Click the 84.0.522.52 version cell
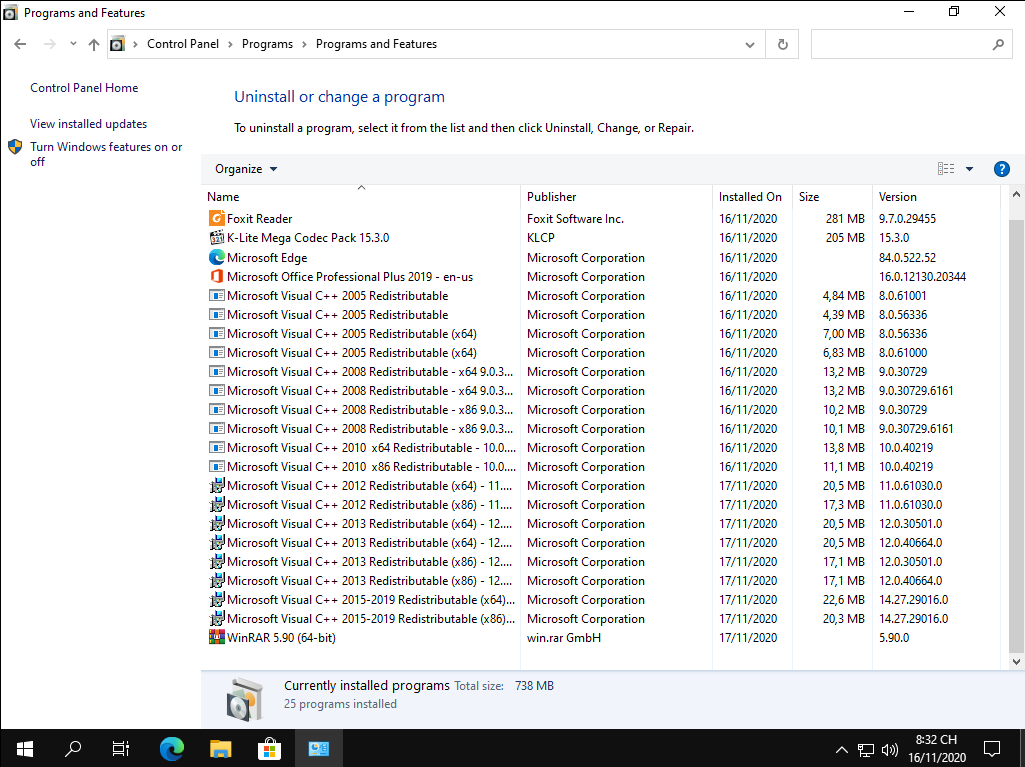This screenshot has width=1025, height=767. tap(907, 258)
